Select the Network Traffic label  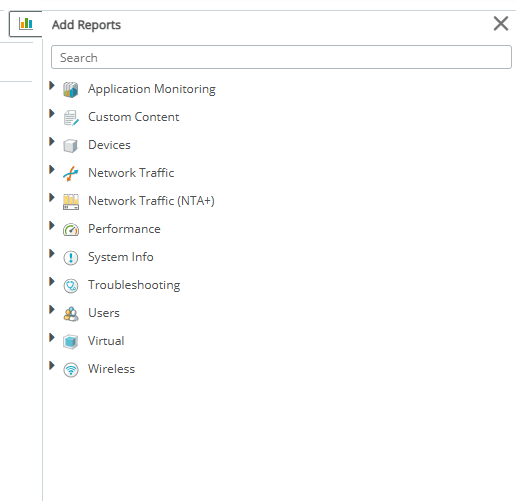[131, 173]
